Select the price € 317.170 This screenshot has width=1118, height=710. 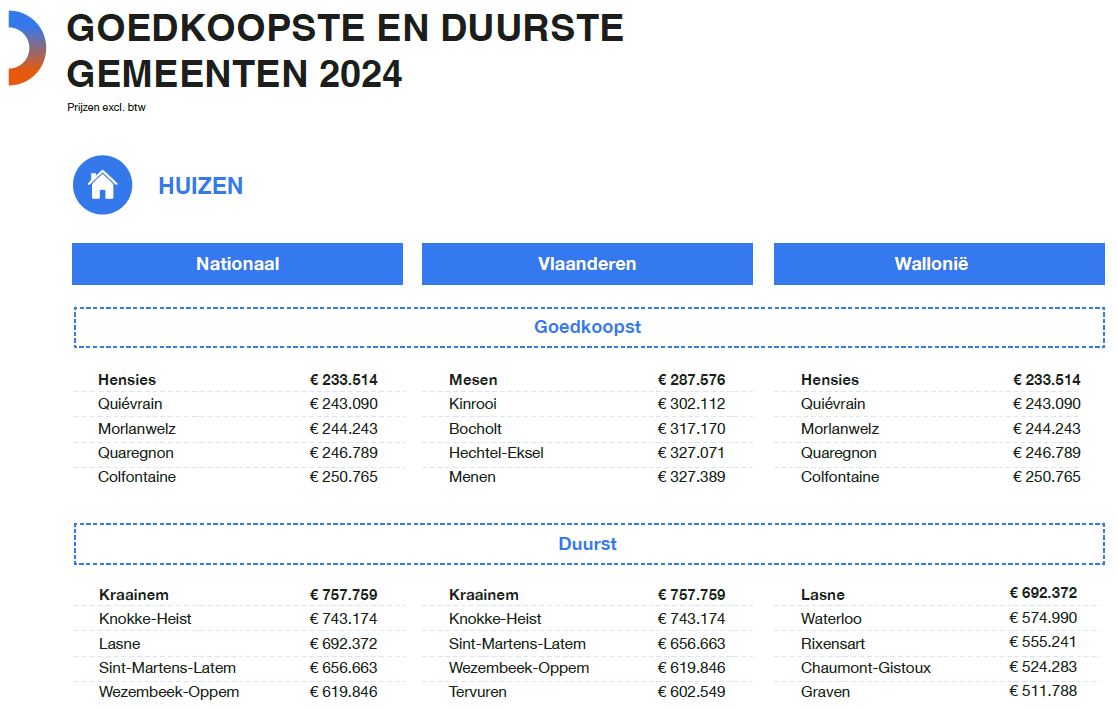tap(691, 429)
